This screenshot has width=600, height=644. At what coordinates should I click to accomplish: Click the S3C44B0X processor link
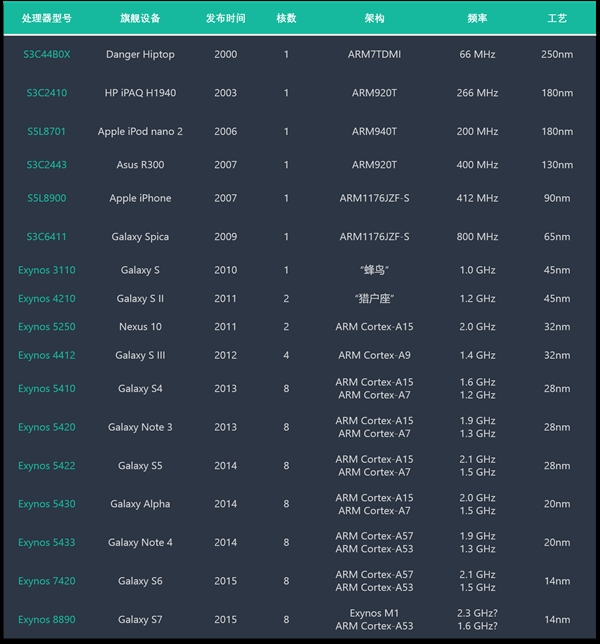[47, 54]
